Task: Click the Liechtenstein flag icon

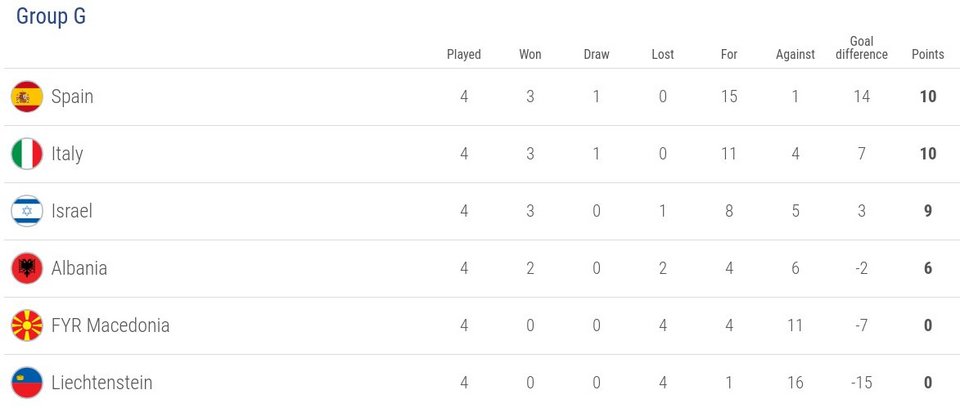Action: pyautogui.click(x=27, y=383)
